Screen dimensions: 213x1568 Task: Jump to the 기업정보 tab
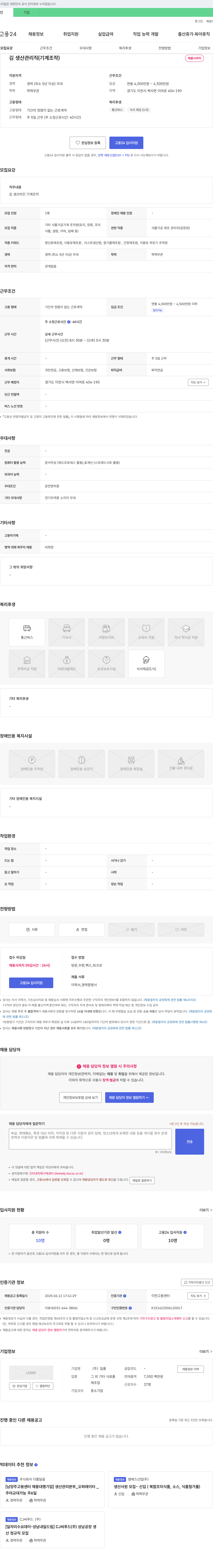click(x=204, y=48)
